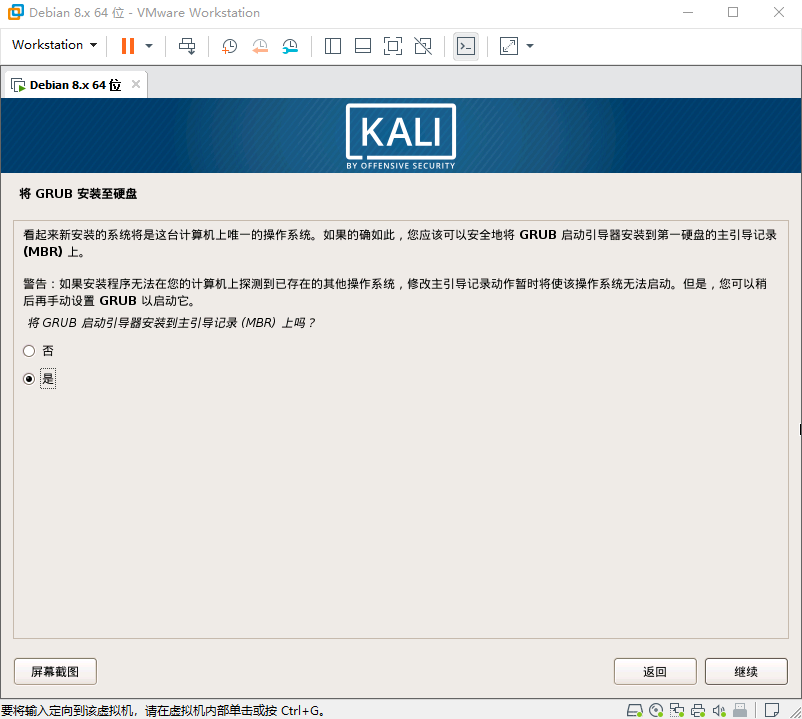Select the Debian 8.x 64 位 tab
This screenshot has width=802, height=719.
[x=75, y=85]
